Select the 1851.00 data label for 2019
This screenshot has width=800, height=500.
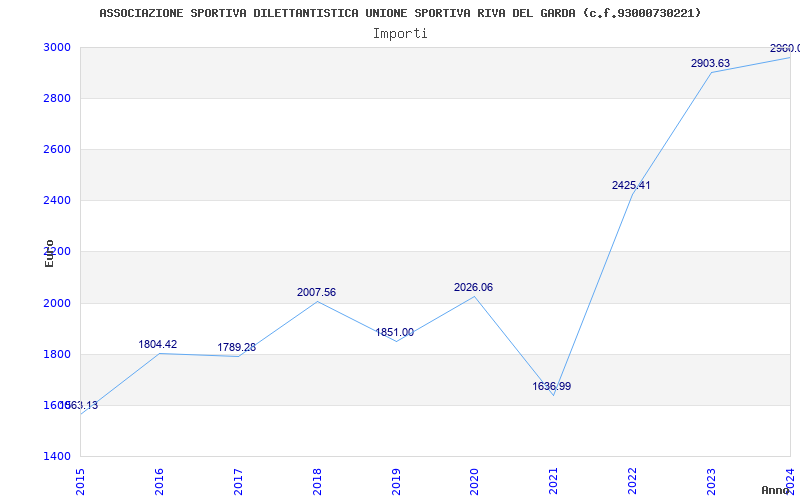point(394,333)
